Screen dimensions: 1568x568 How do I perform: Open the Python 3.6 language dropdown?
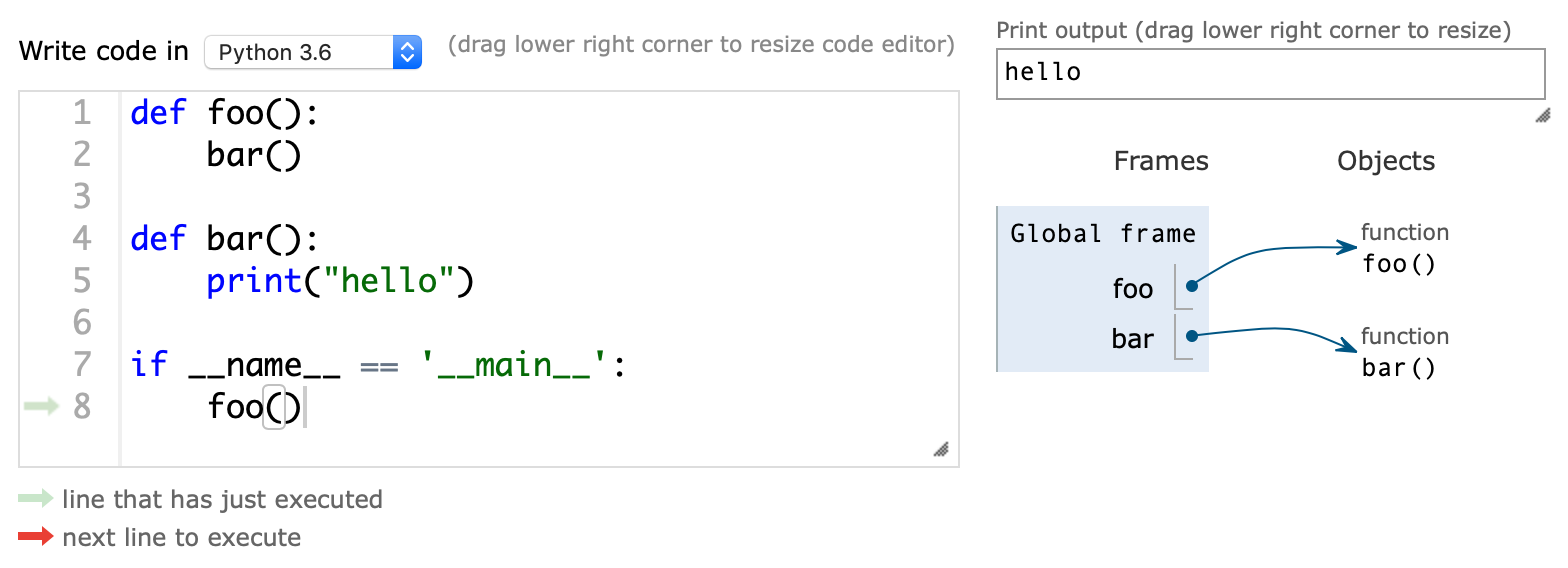[x=312, y=52]
